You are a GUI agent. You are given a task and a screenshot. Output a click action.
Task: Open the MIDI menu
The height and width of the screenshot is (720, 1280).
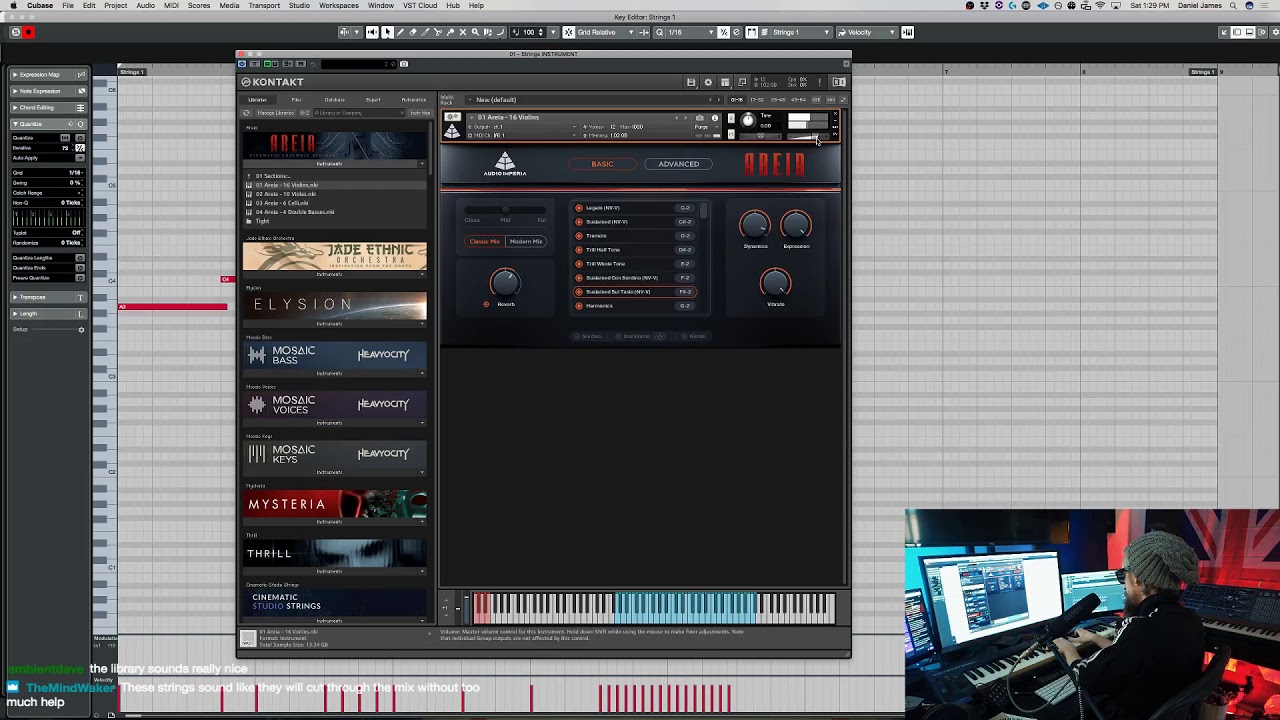pos(171,6)
